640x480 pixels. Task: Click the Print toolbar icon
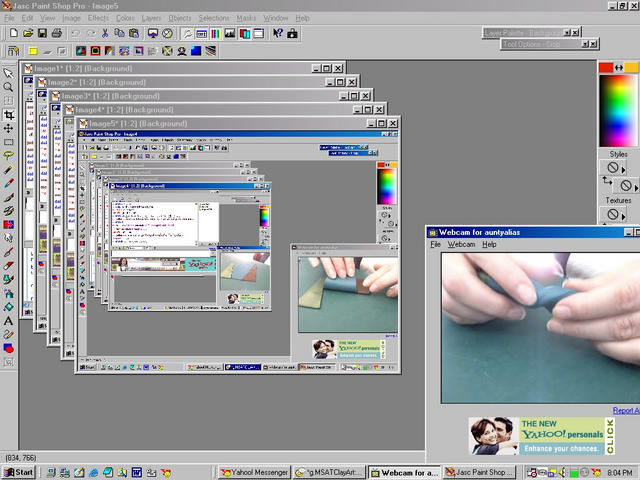click(57, 33)
